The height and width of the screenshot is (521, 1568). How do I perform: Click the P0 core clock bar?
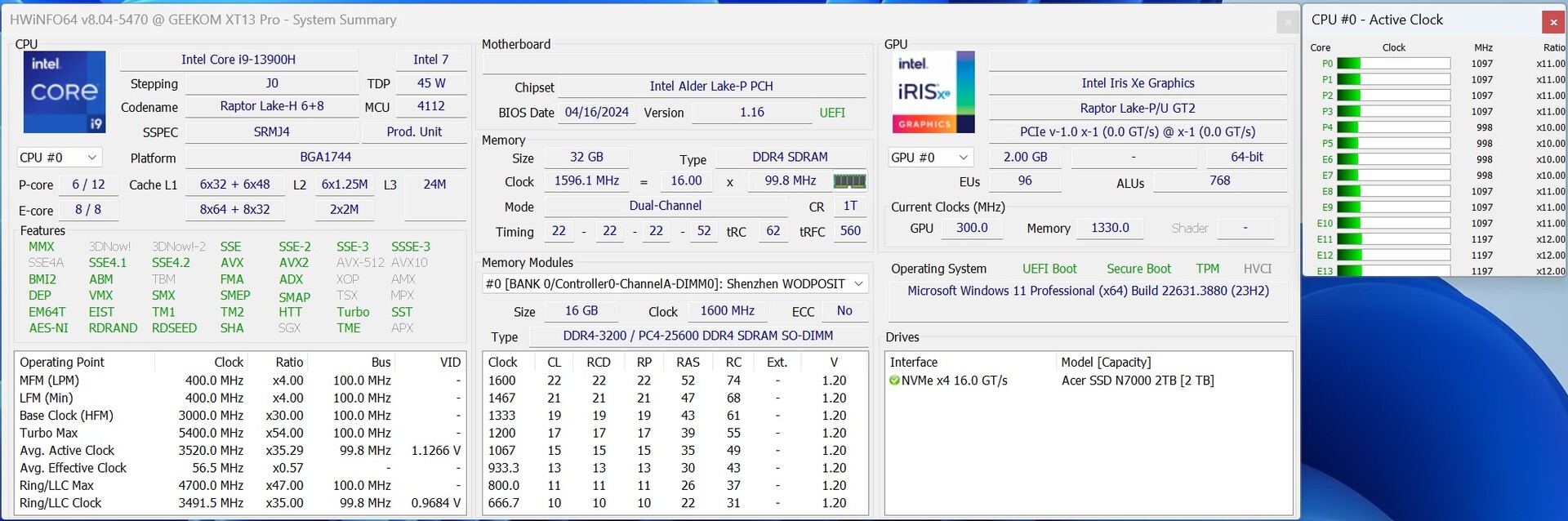[1393, 64]
